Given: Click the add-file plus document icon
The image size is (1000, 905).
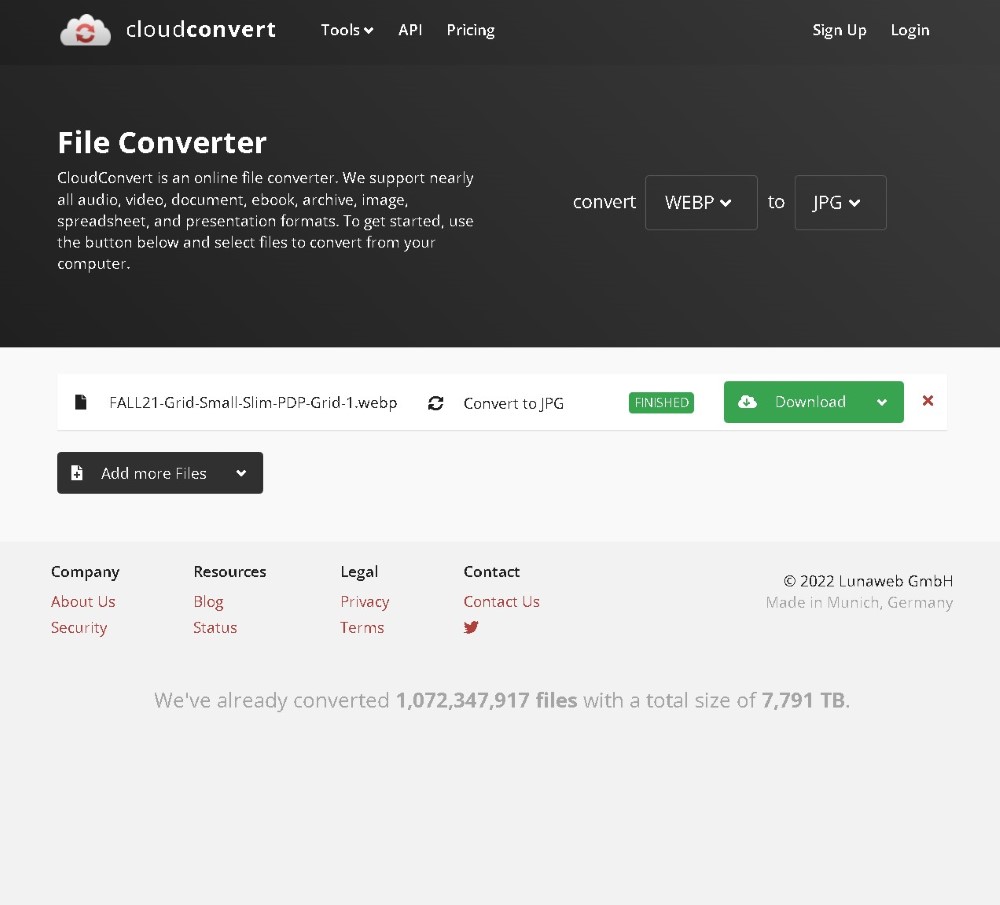Looking at the screenshot, I should [x=77, y=473].
